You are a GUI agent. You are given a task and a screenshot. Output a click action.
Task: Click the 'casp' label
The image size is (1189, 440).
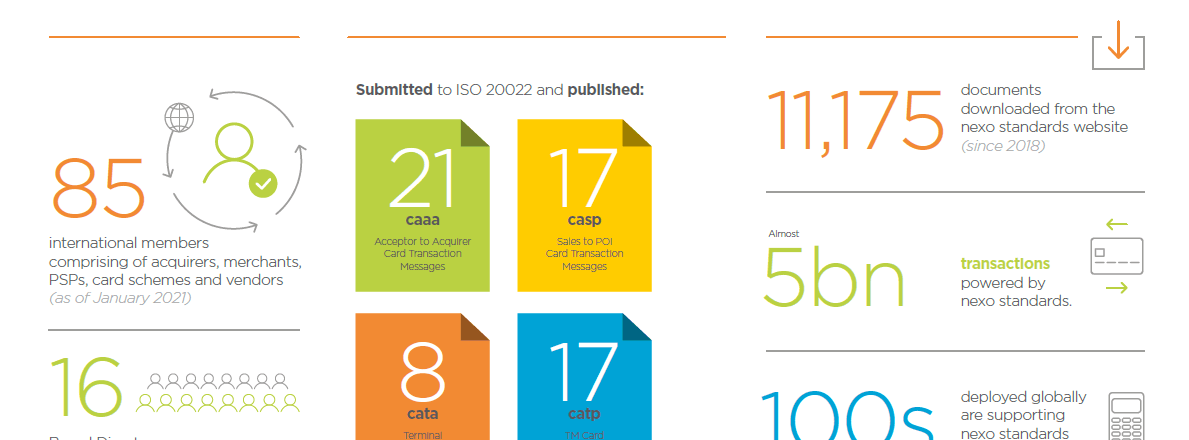585,221
